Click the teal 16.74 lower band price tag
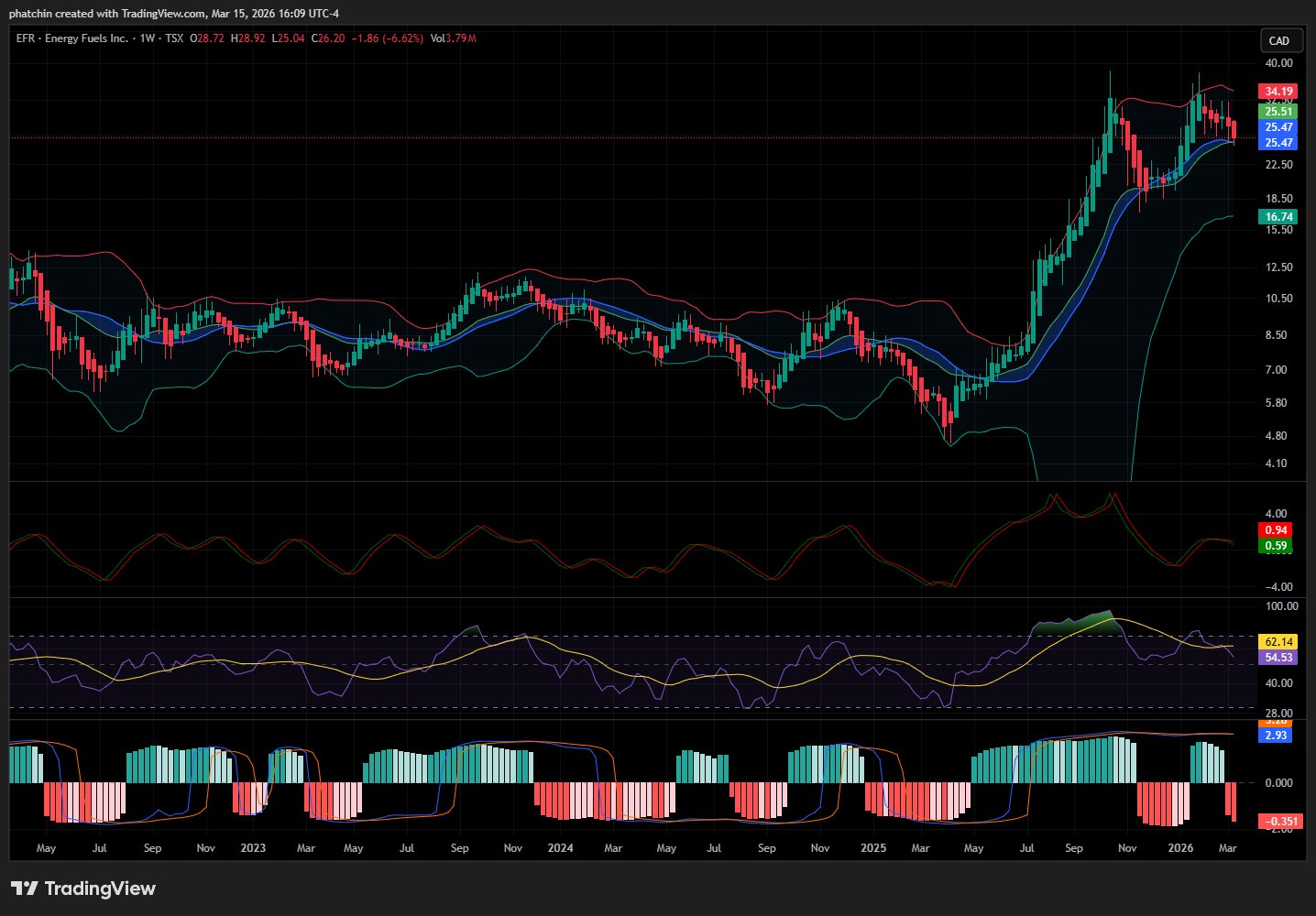 [1278, 217]
